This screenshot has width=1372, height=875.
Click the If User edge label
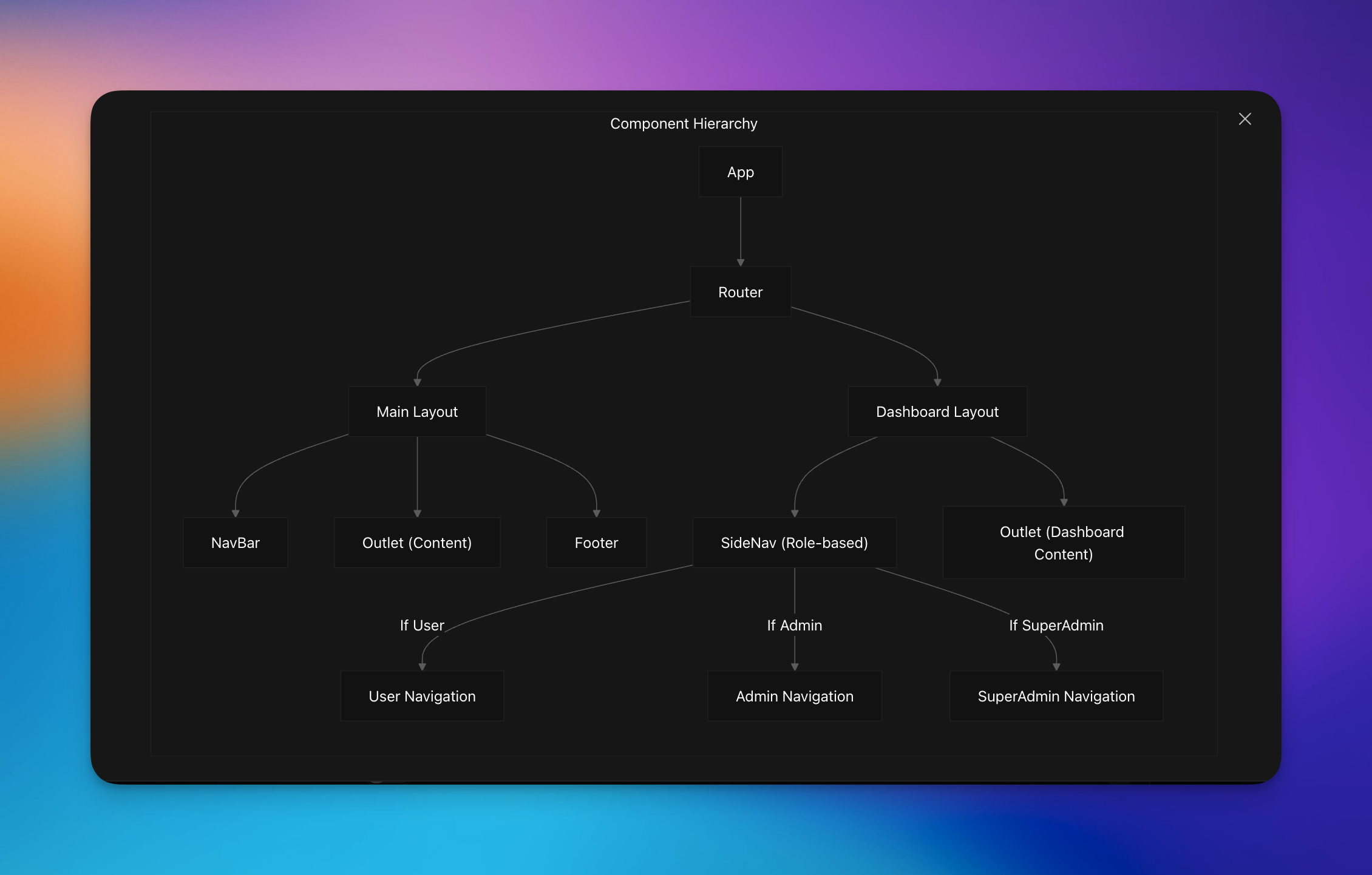(422, 625)
